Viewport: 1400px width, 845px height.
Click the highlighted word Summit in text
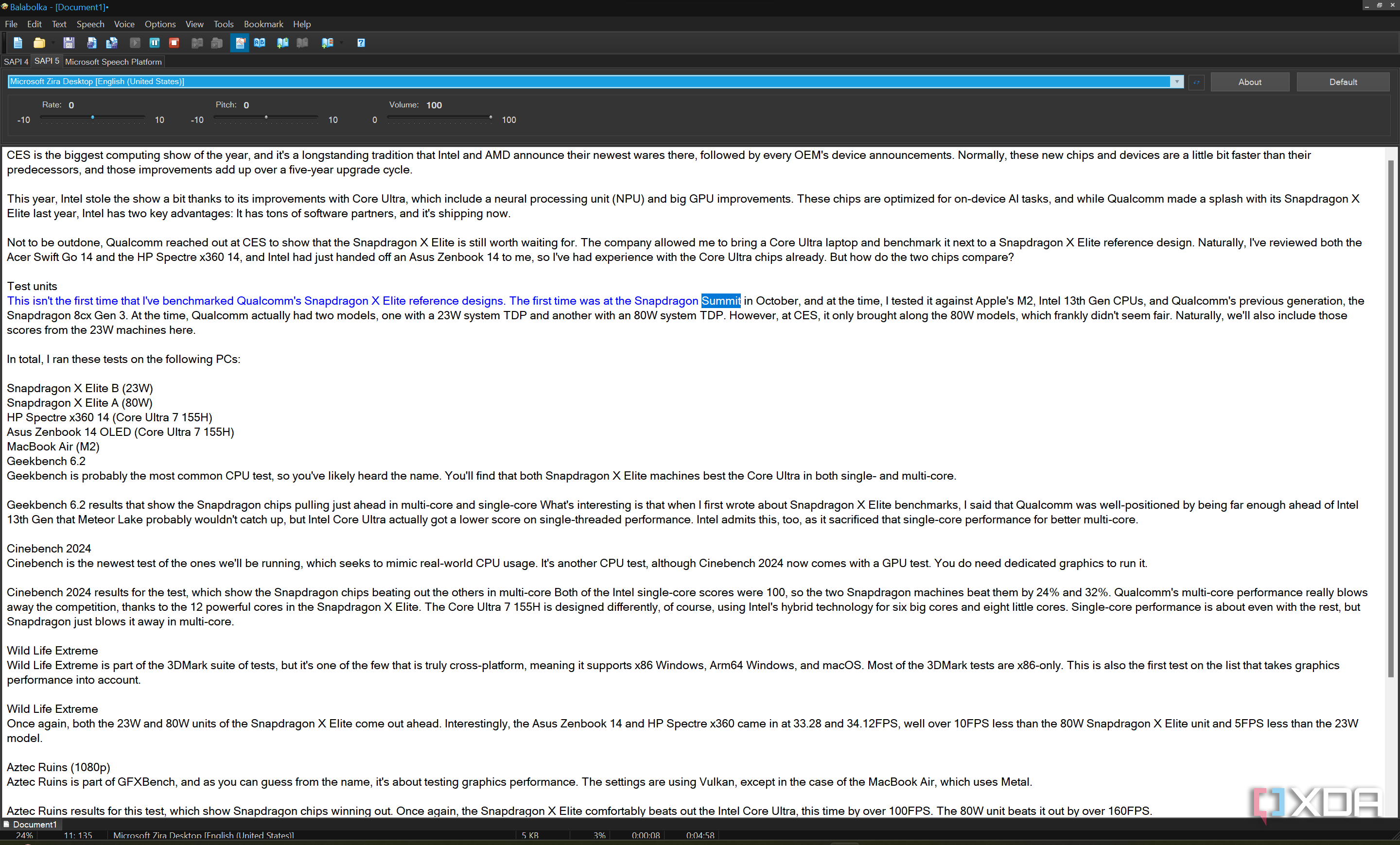(720, 300)
